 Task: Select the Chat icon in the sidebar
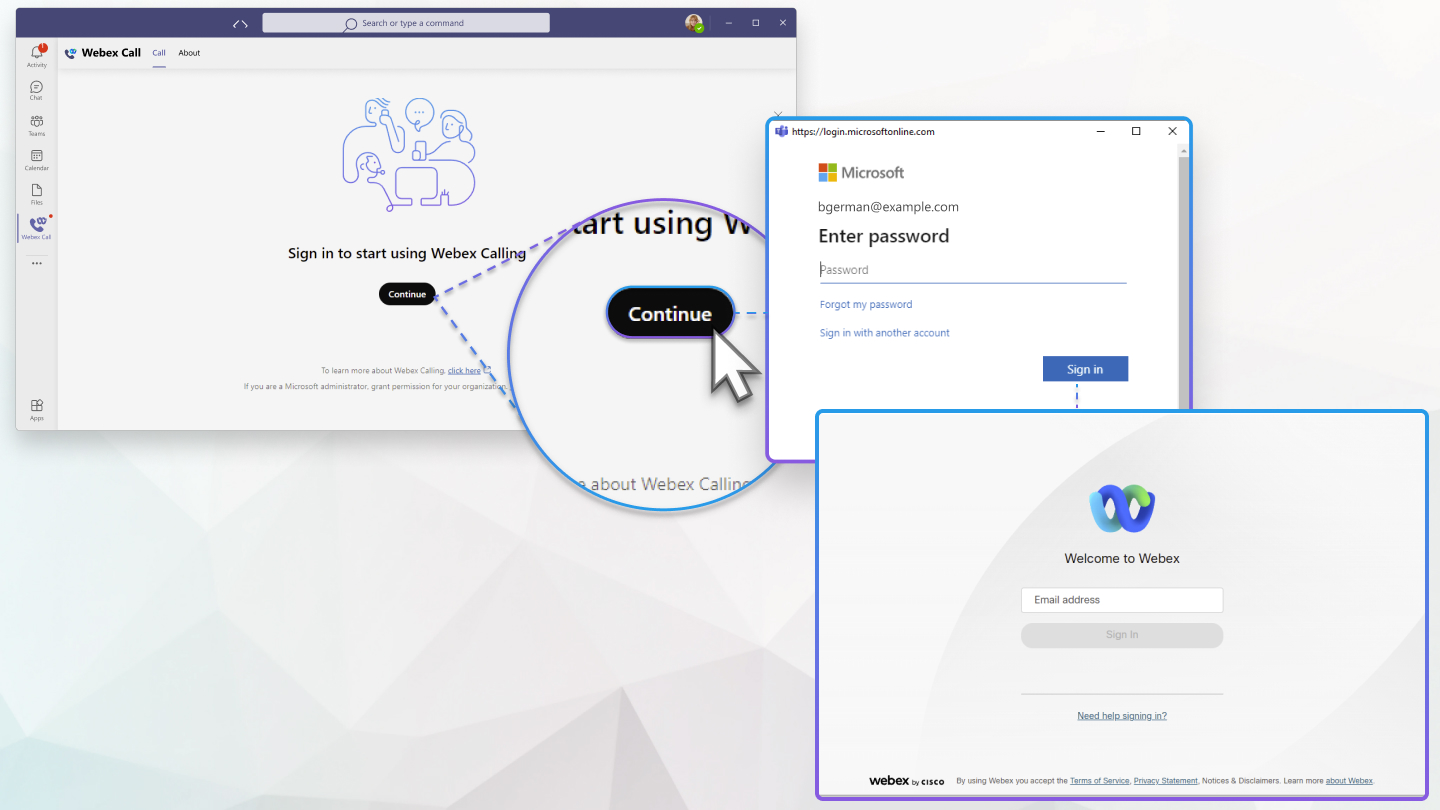pyautogui.click(x=36, y=90)
